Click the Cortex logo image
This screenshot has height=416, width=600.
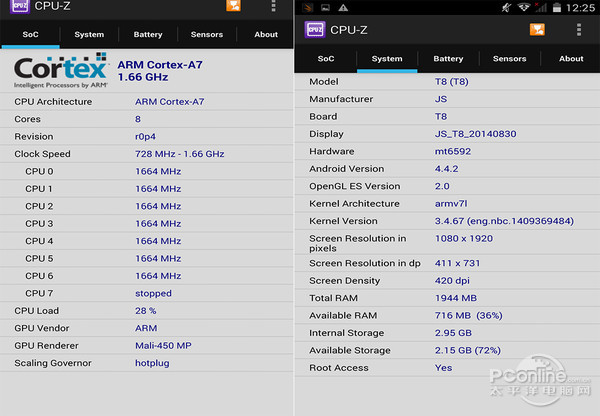coord(60,73)
